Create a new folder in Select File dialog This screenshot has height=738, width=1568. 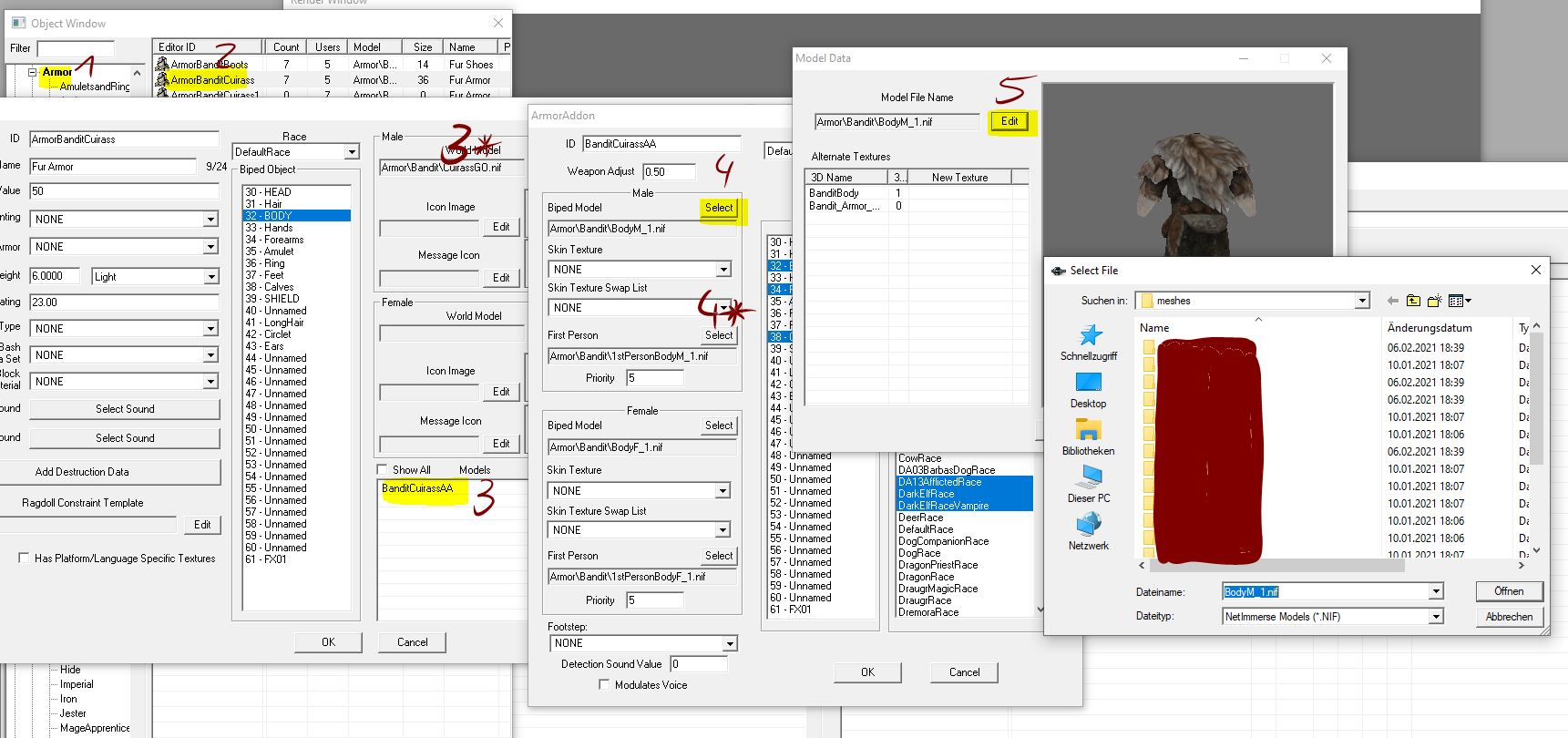[1434, 301]
